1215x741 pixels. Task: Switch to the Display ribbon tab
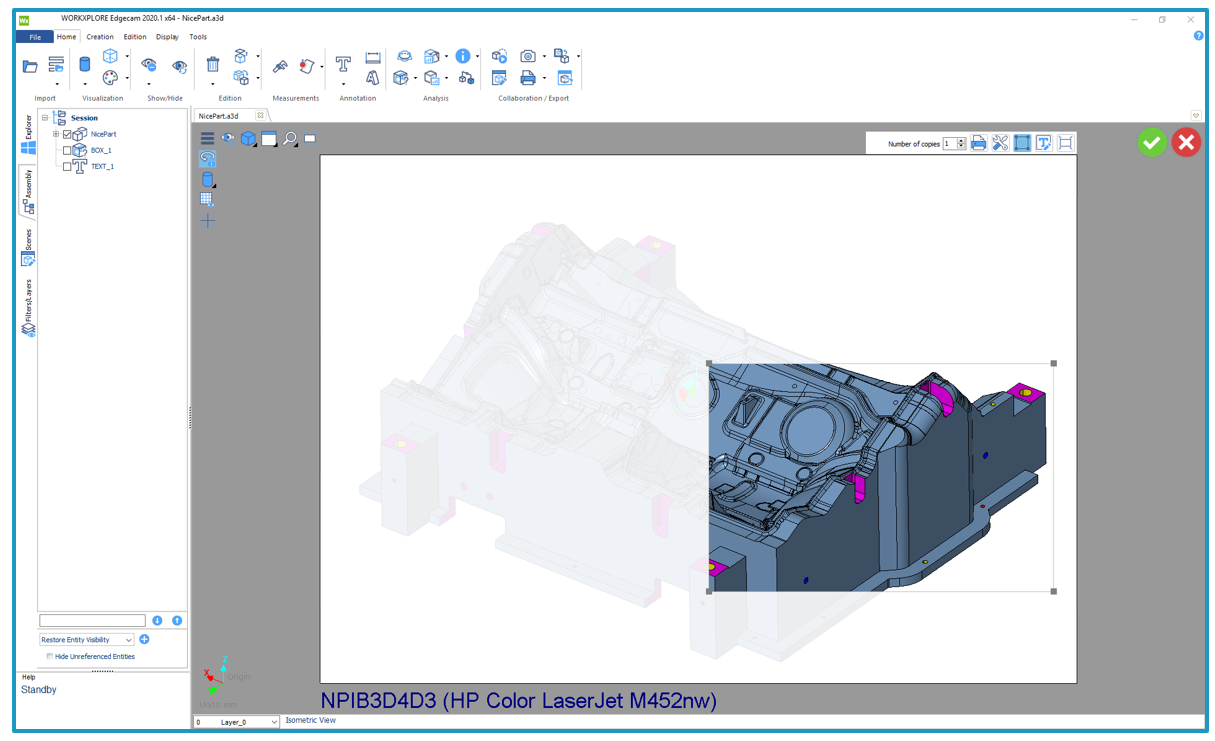coord(167,37)
